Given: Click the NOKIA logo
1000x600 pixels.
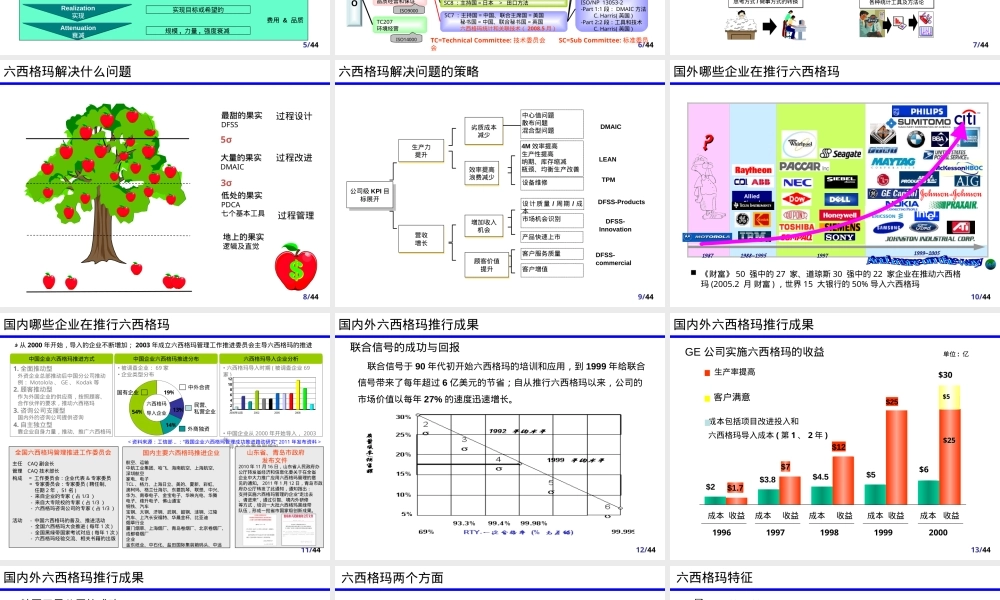Looking at the screenshot, I should (x=902, y=204).
